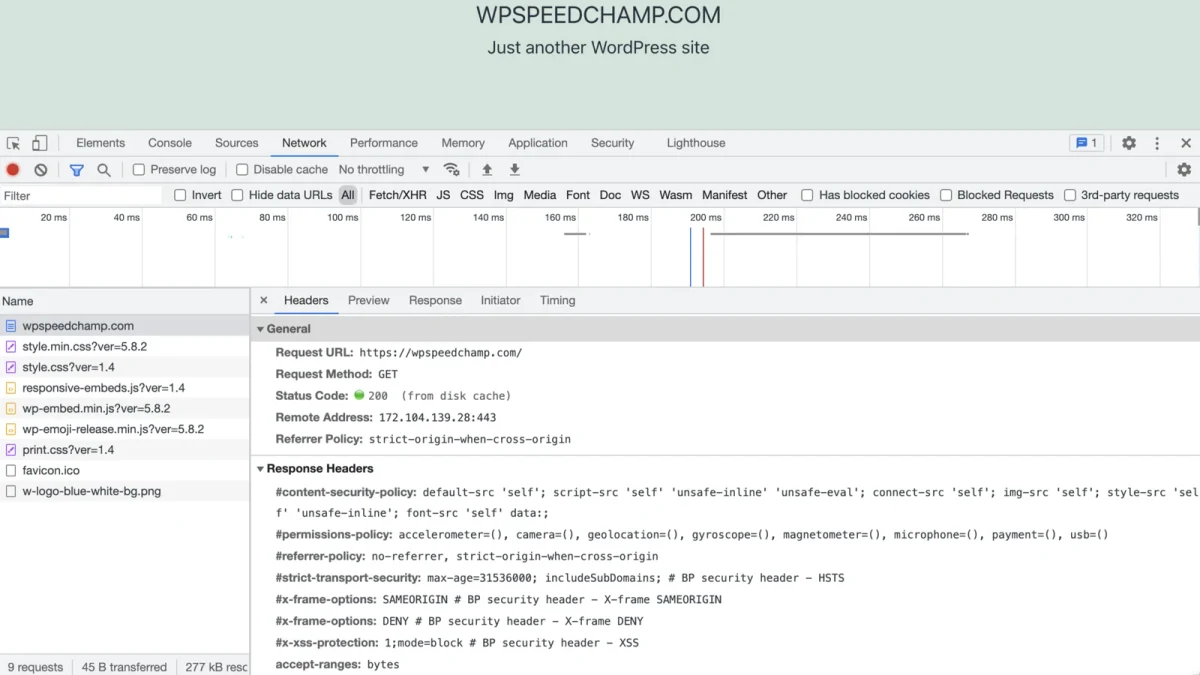The width and height of the screenshot is (1200, 675).
Task: Toggle the network filter funnel icon
Action: tap(77, 170)
